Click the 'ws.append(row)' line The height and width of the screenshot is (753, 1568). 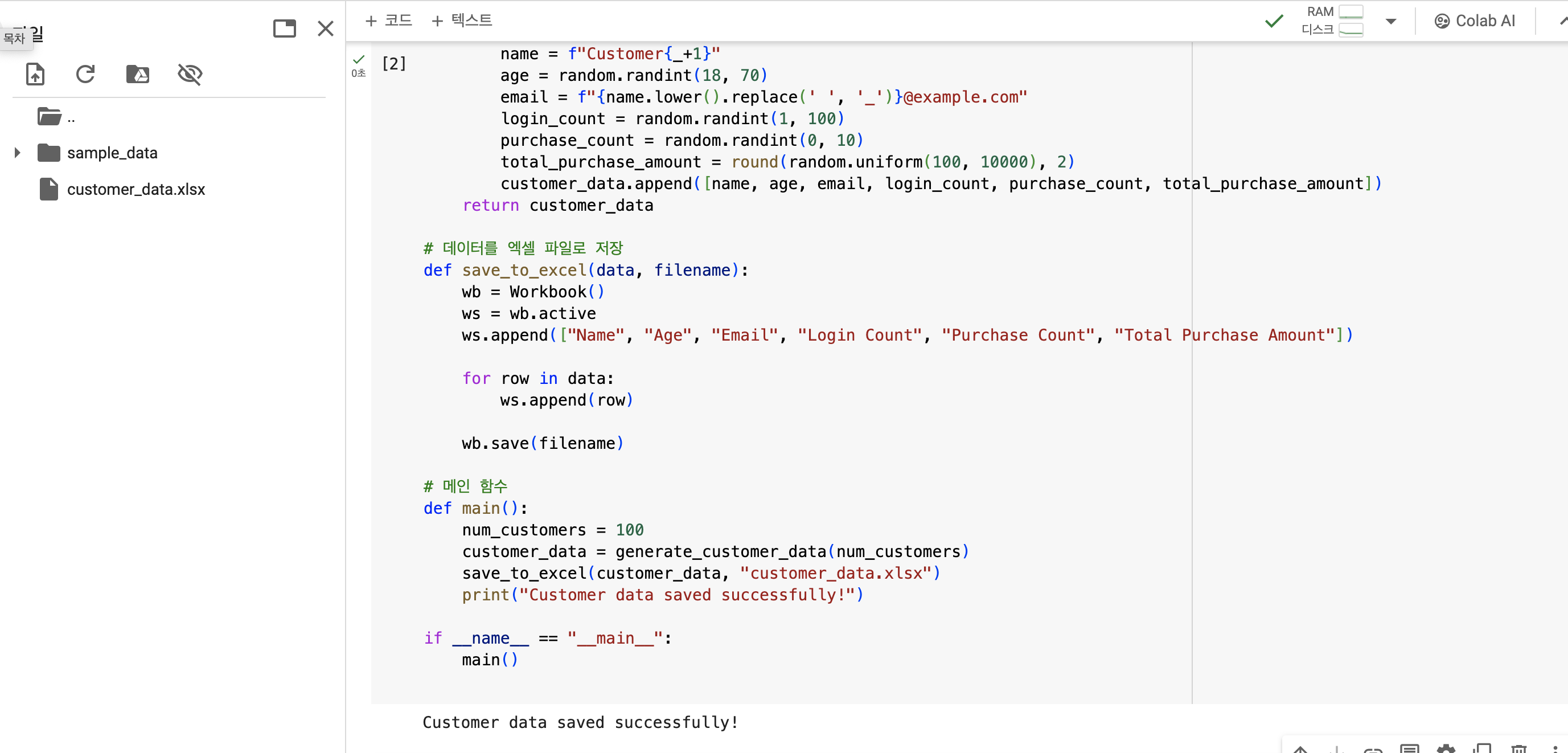(567, 400)
